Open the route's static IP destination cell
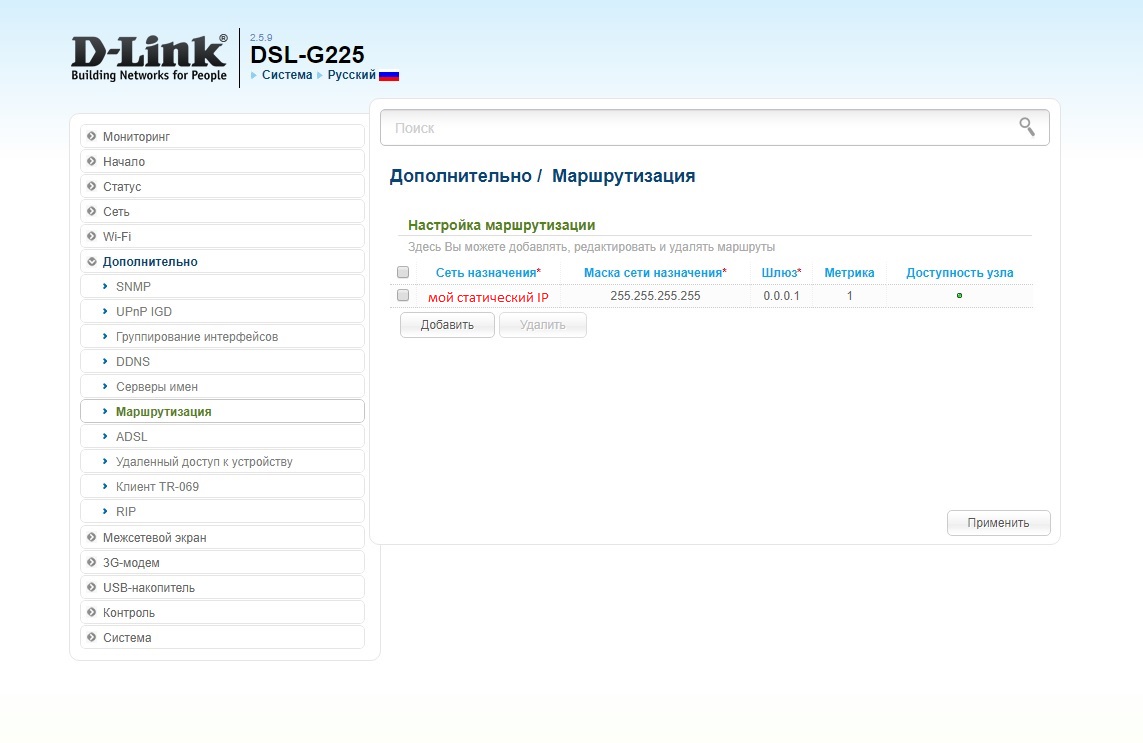 pyautogui.click(x=488, y=297)
